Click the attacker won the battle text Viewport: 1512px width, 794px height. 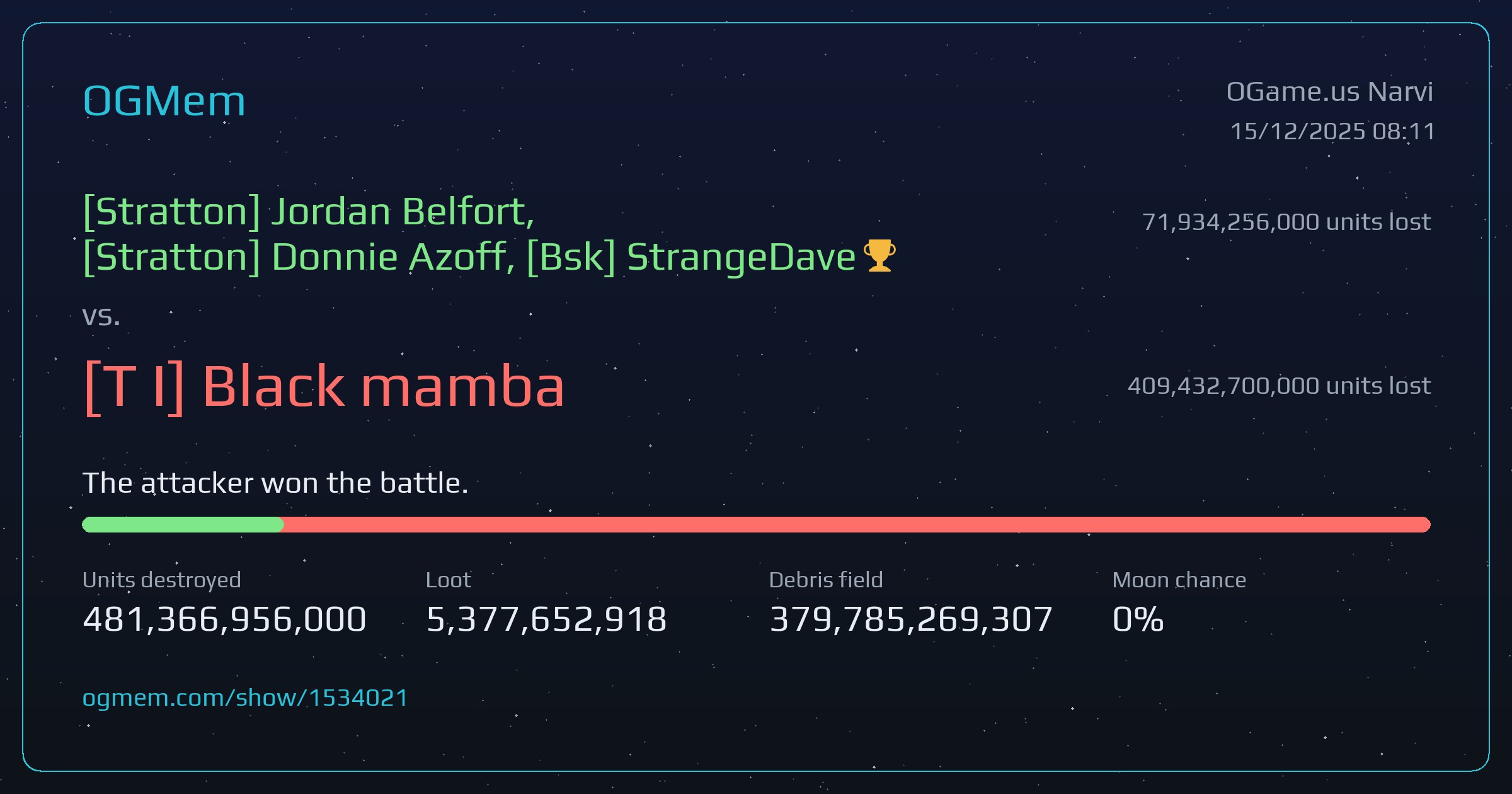point(275,483)
